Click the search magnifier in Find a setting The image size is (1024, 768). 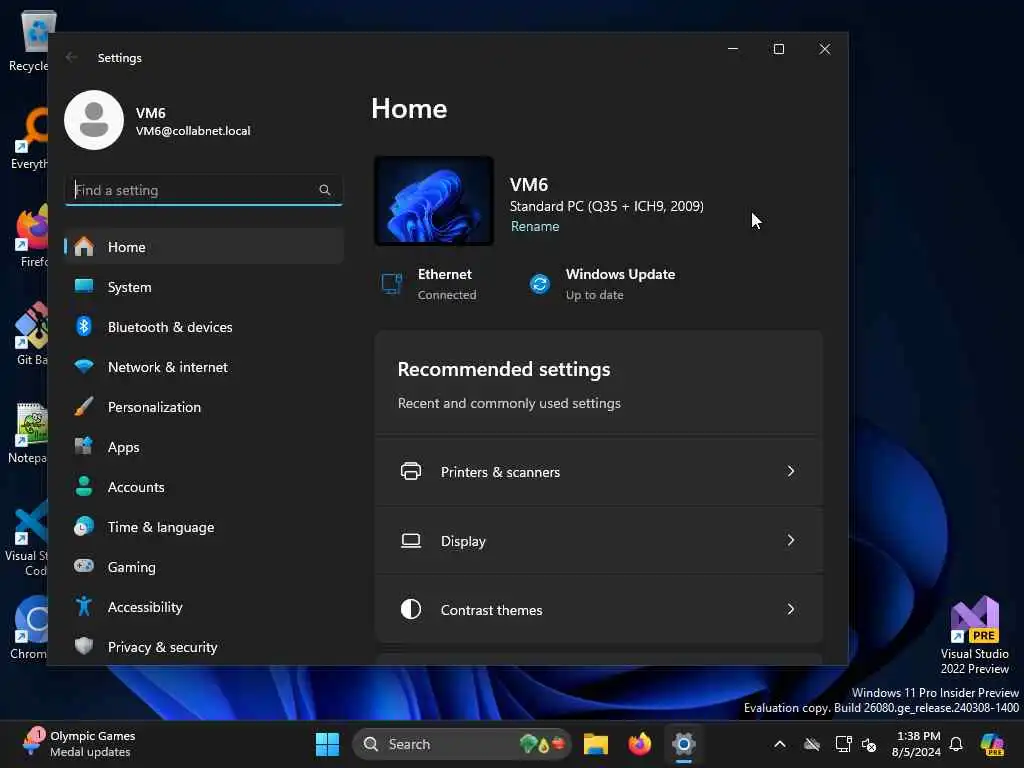[x=325, y=190]
